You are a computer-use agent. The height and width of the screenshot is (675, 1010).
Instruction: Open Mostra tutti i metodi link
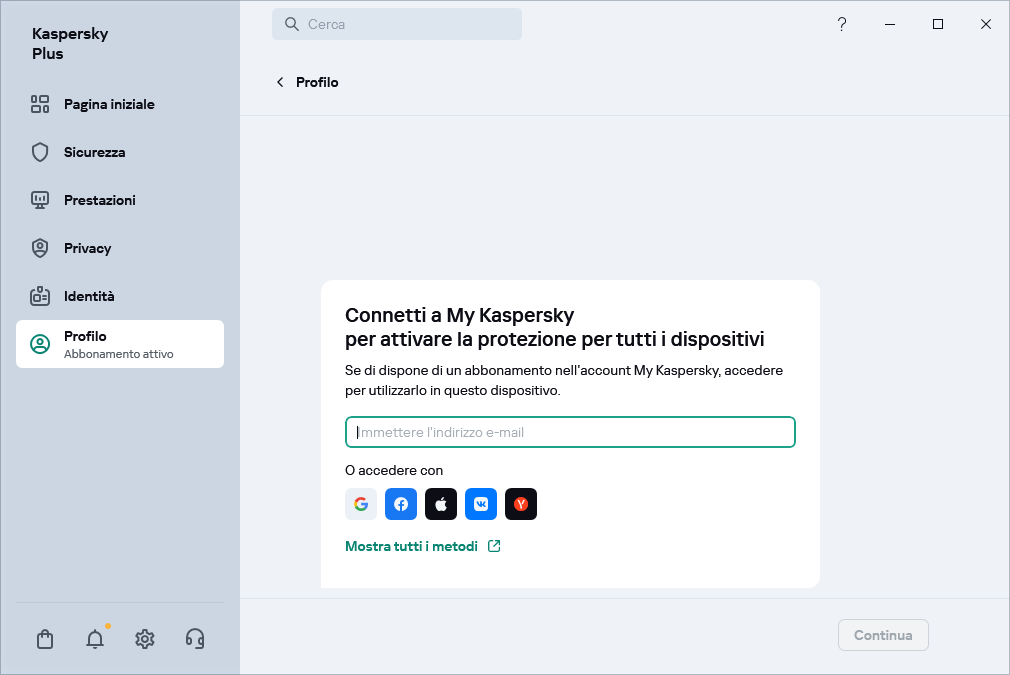coord(411,547)
